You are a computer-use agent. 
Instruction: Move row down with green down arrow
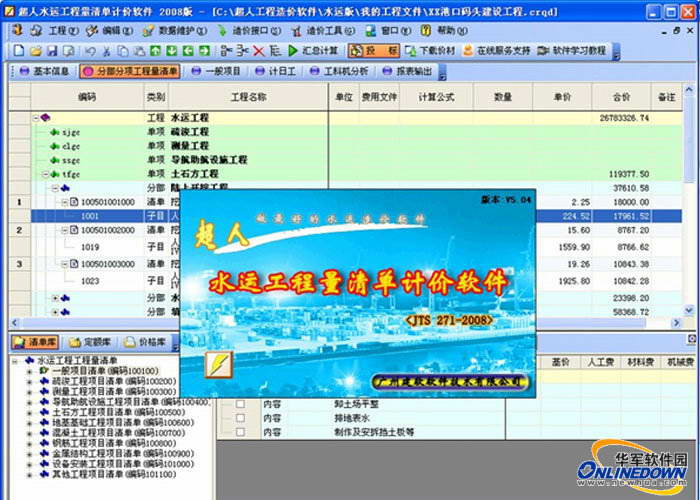171,51
